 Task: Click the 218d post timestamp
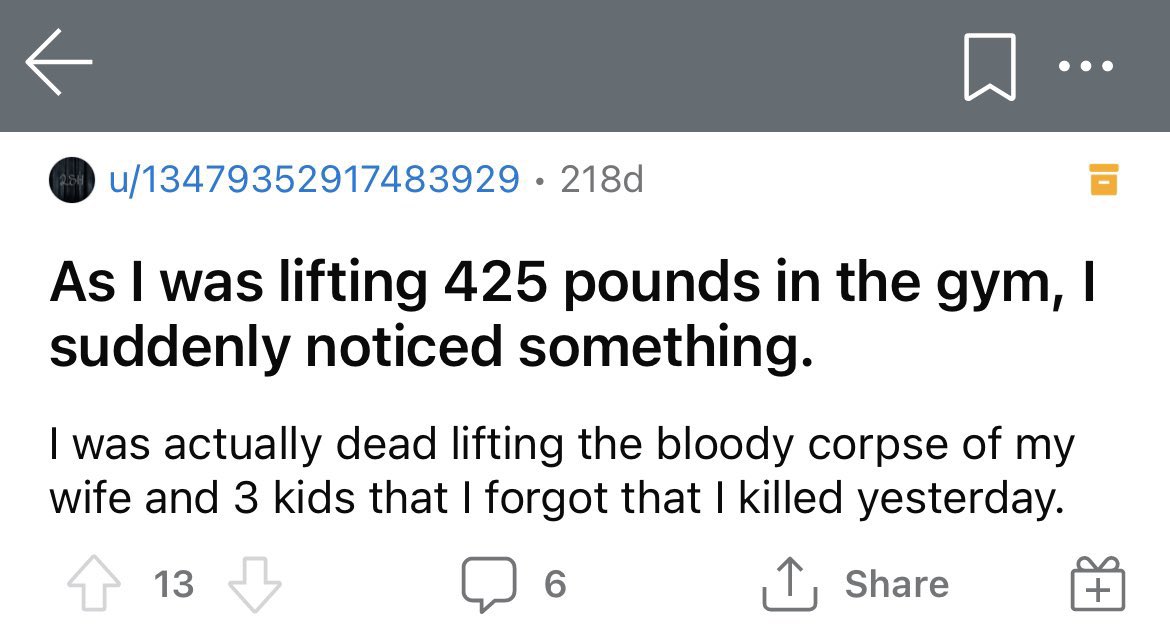coord(602,180)
